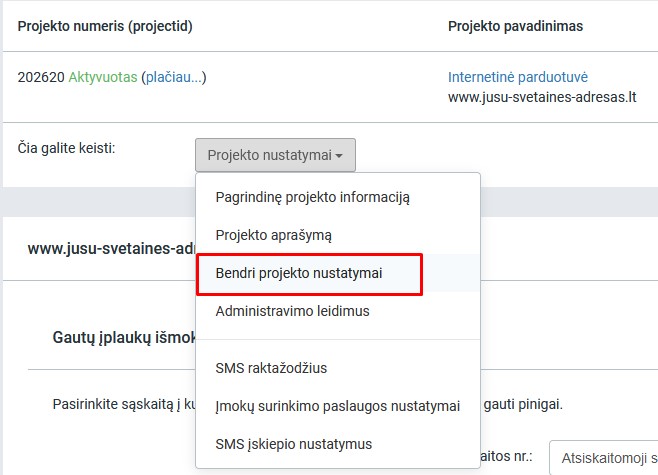Select Pagrindinę projekto informaciją menu entry
Screen dimensions: 658x475
pyautogui.click(x=313, y=197)
